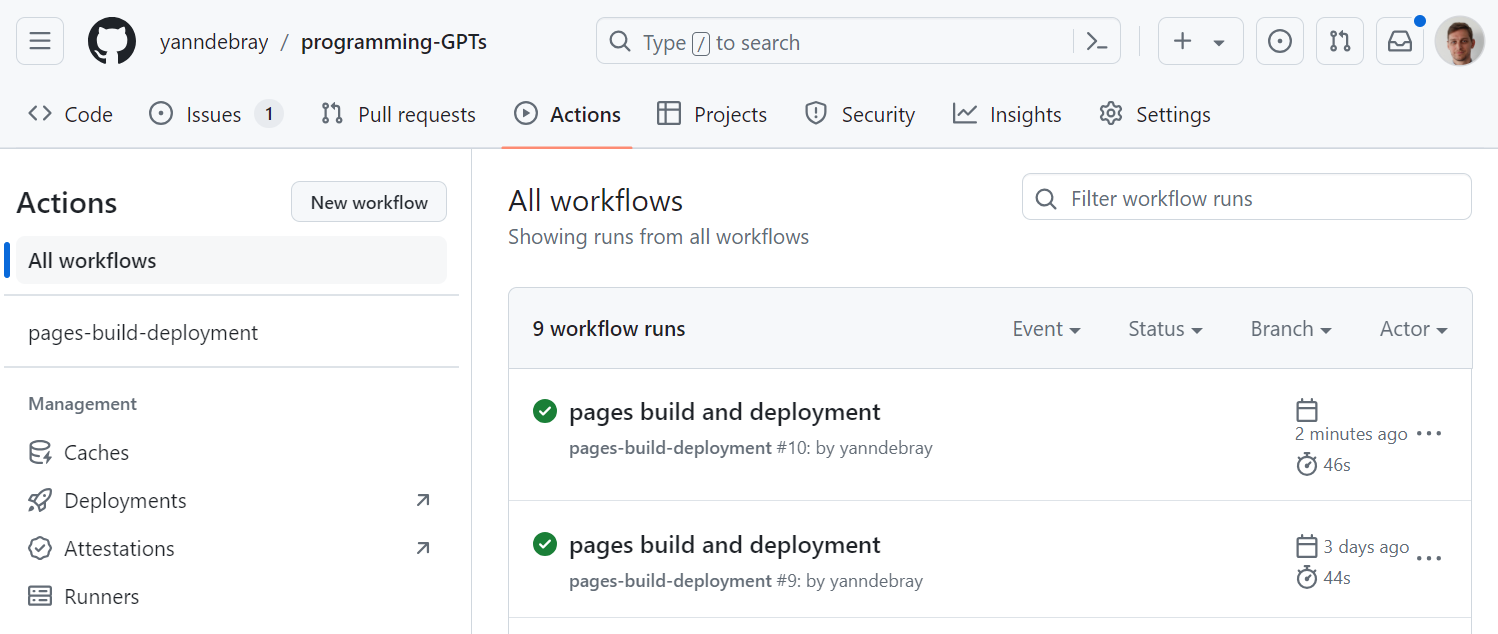
Task: Click the 3 days ago timestamp
Action: click(1367, 547)
